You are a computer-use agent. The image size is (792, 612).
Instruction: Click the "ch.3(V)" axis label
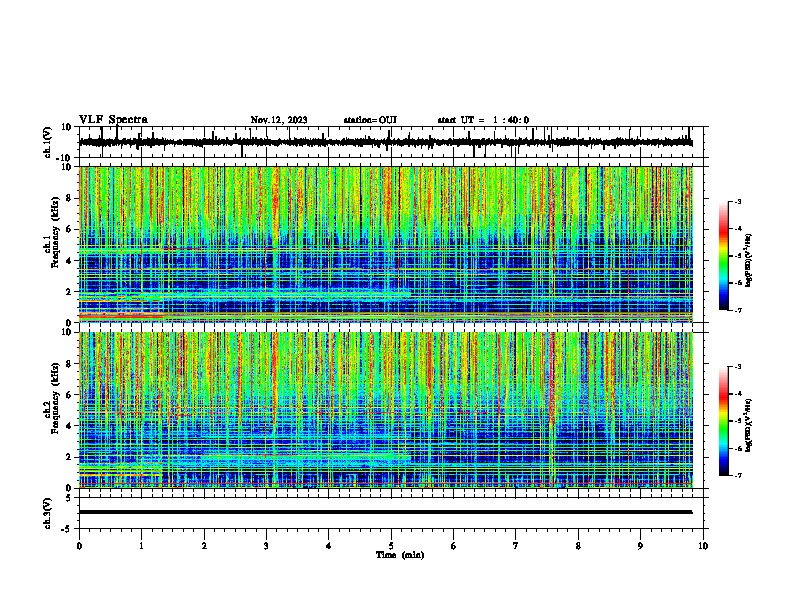tap(48, 513)
